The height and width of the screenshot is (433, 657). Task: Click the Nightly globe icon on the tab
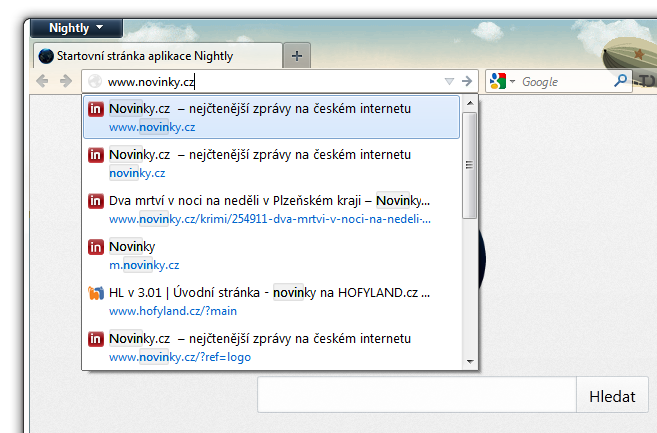pos(46,56)
